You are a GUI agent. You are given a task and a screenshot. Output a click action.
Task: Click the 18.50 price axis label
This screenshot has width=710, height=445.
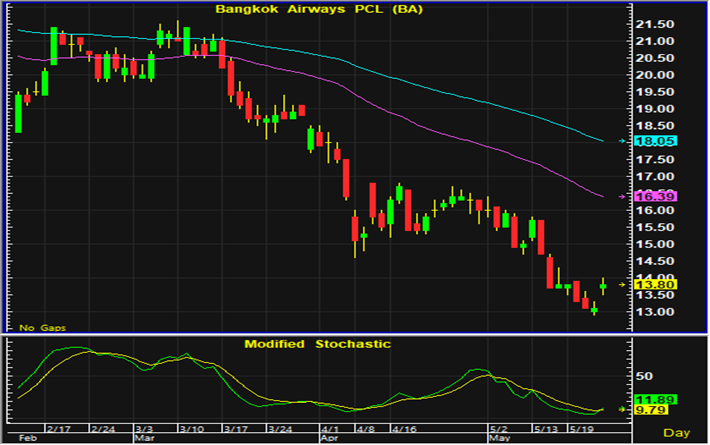tap(655, 126)
